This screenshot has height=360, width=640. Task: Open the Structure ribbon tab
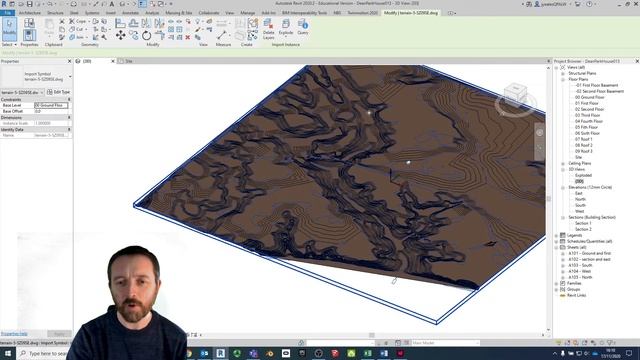click(56, 13)
